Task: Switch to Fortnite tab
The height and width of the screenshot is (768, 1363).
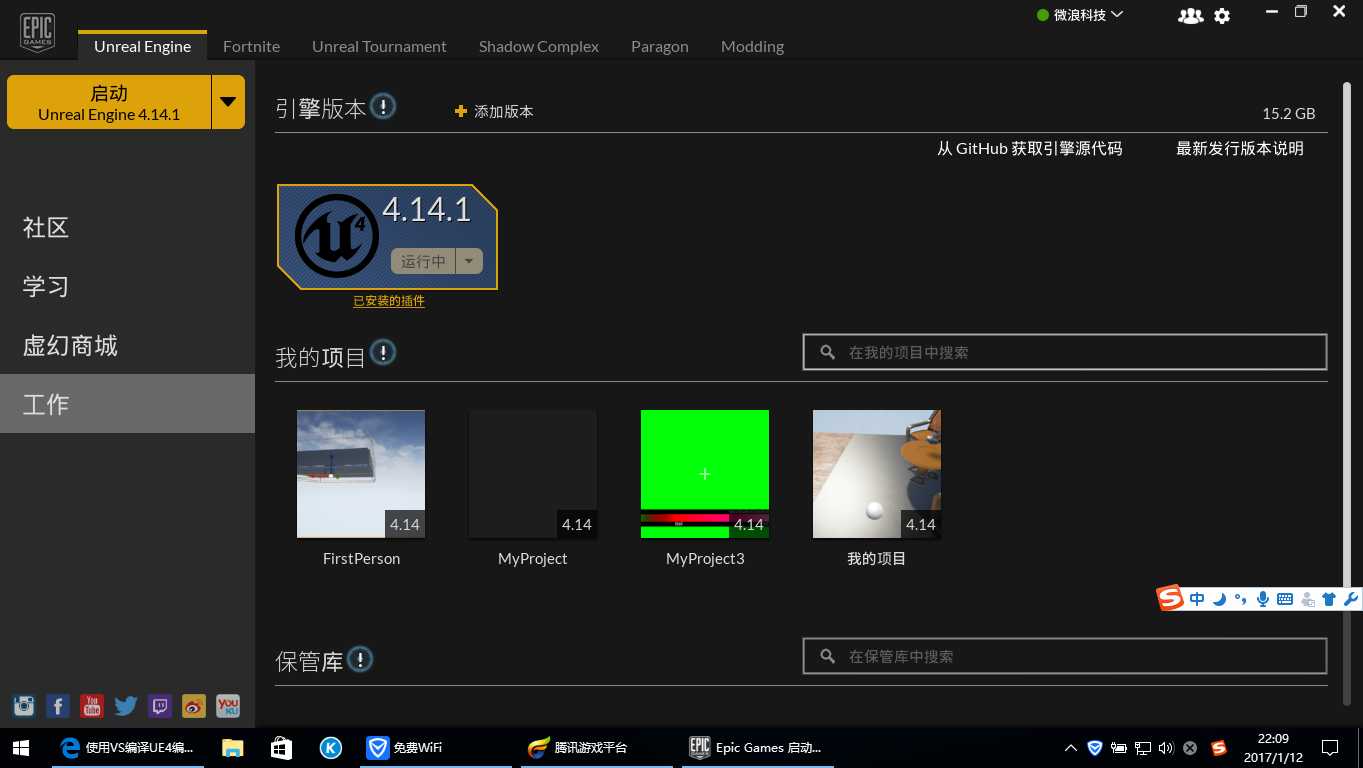Action: pos(251,46)
